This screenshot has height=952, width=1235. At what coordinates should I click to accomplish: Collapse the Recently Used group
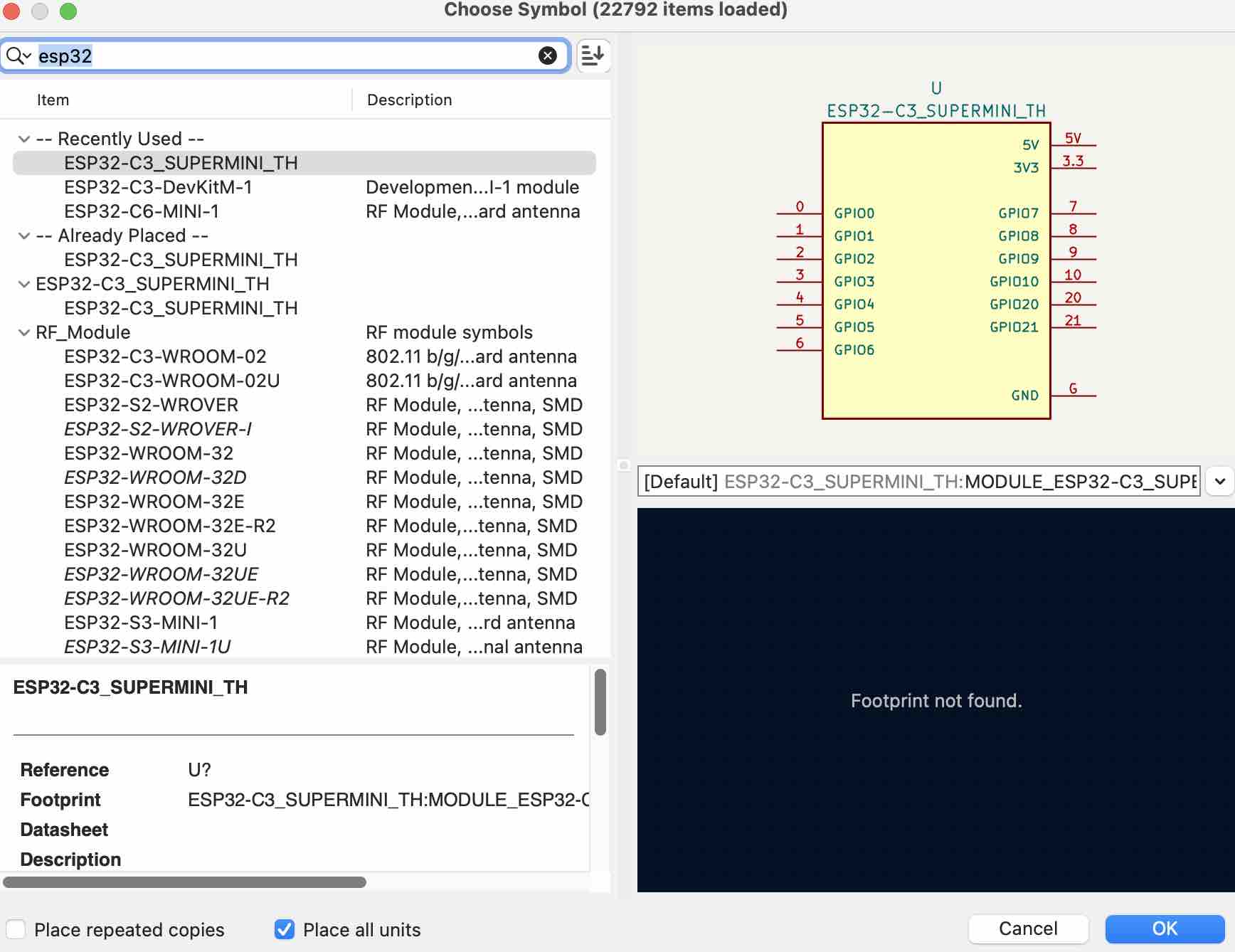[x=24, y=139]
